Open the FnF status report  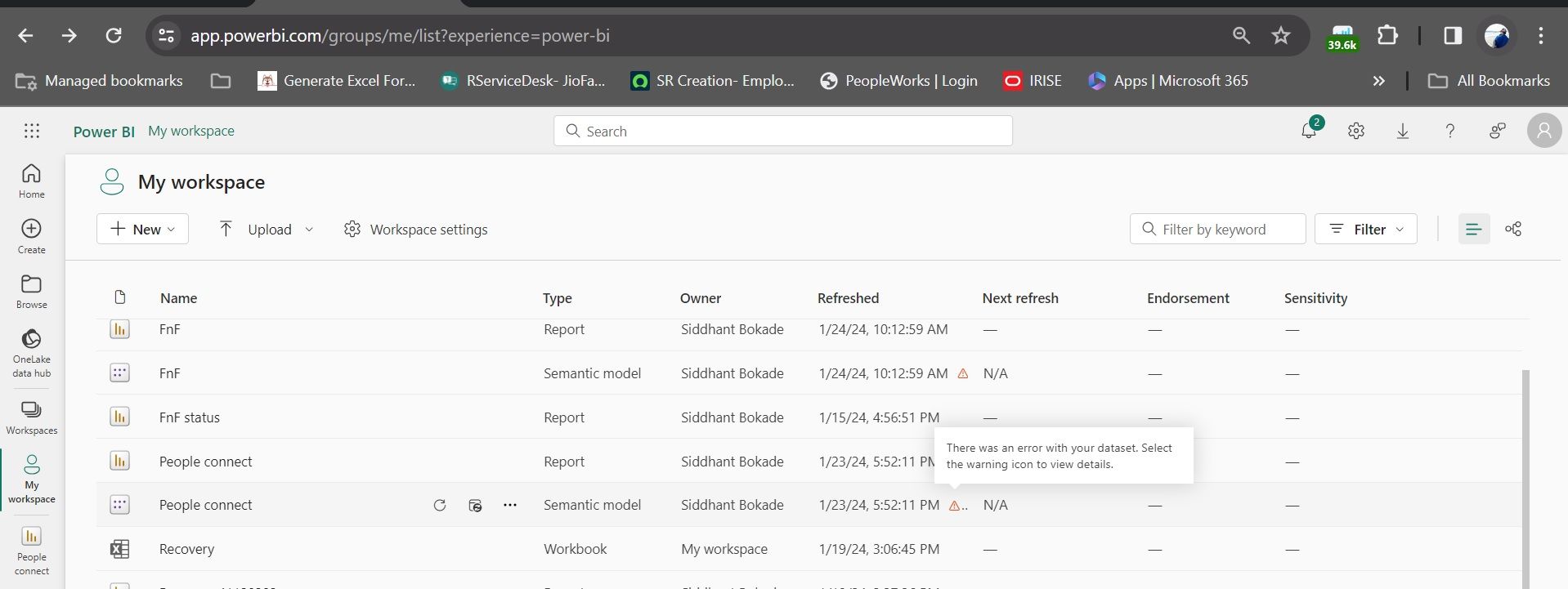(x=190, y=417)
